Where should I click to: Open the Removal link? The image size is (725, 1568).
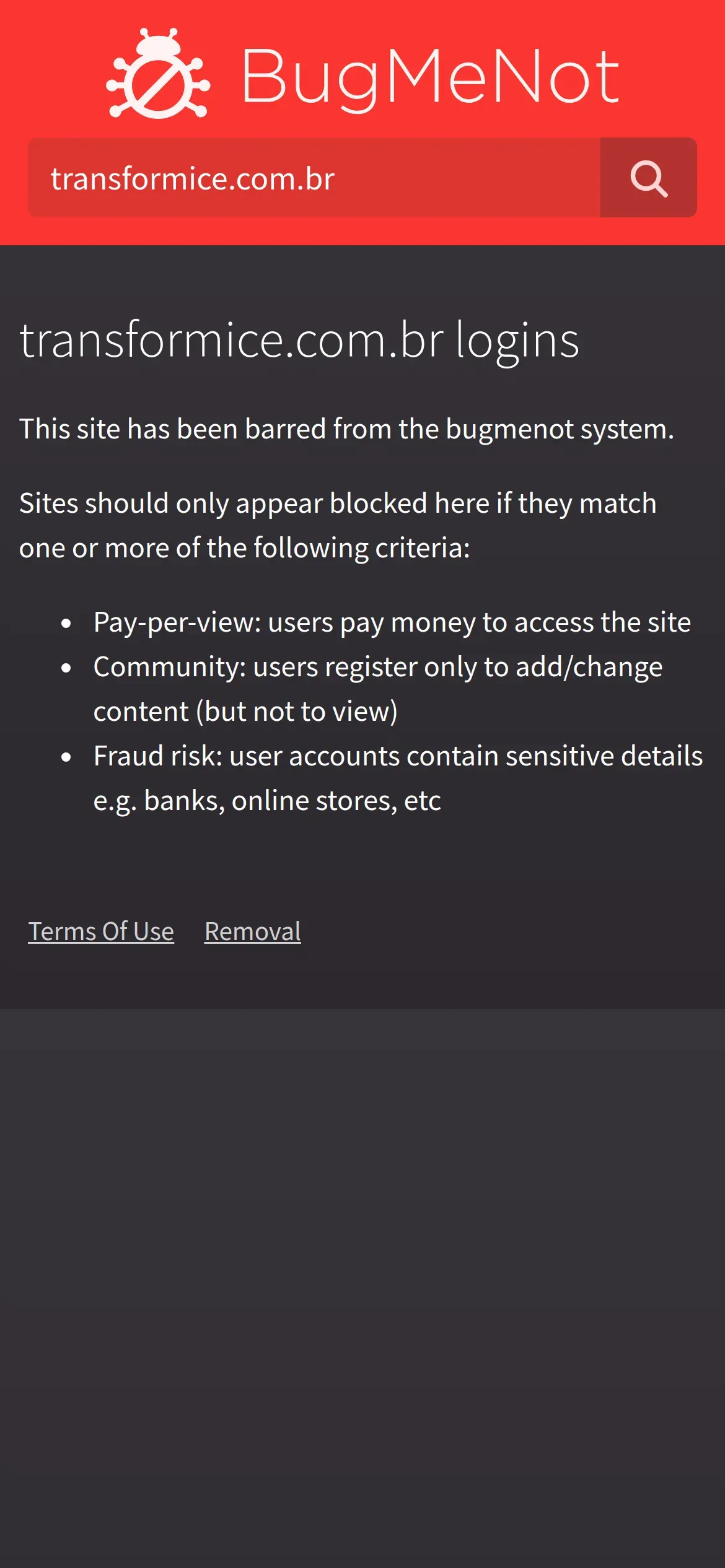pos(253,931)
